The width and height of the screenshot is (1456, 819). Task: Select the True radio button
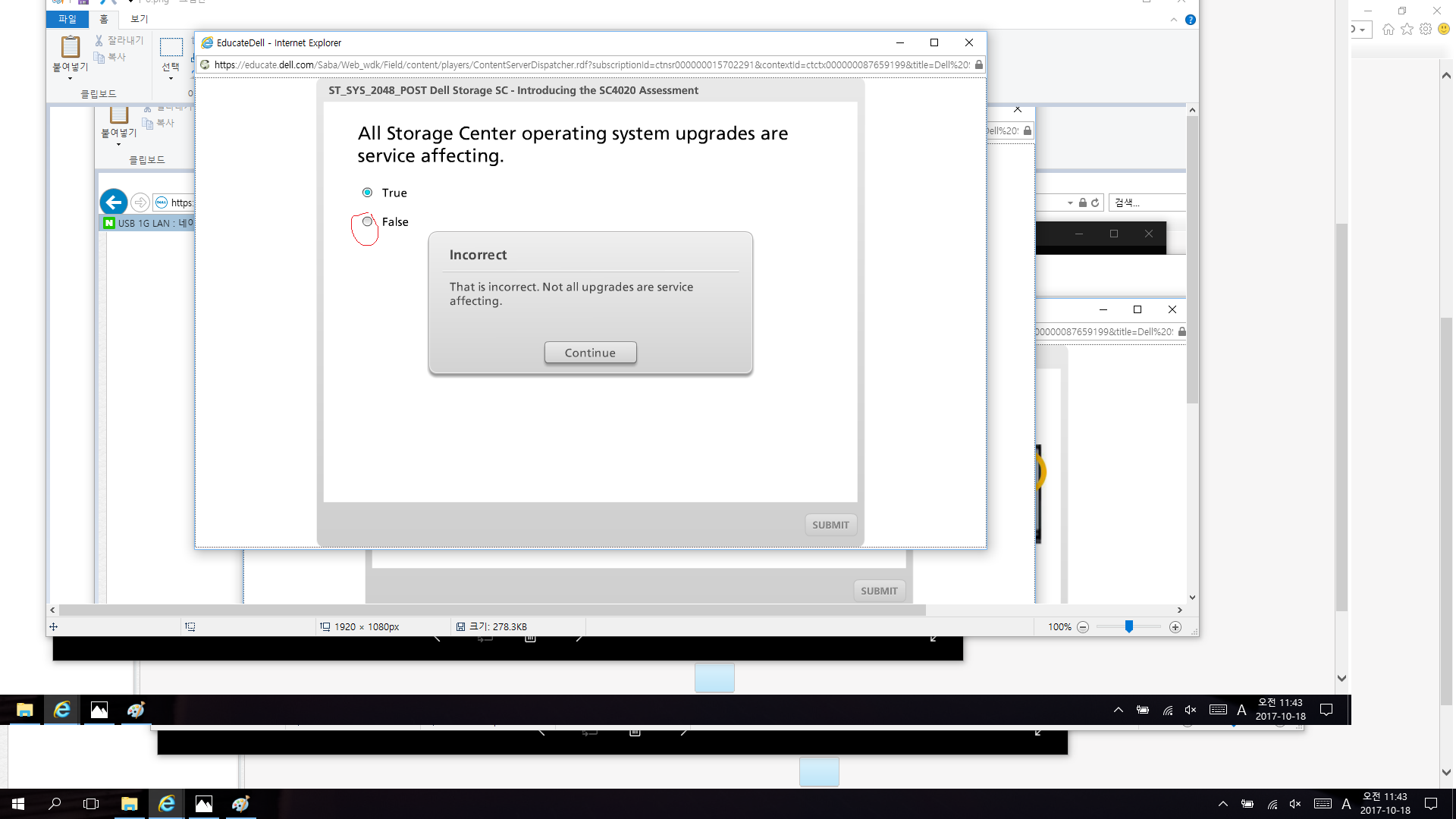point(368,193)
